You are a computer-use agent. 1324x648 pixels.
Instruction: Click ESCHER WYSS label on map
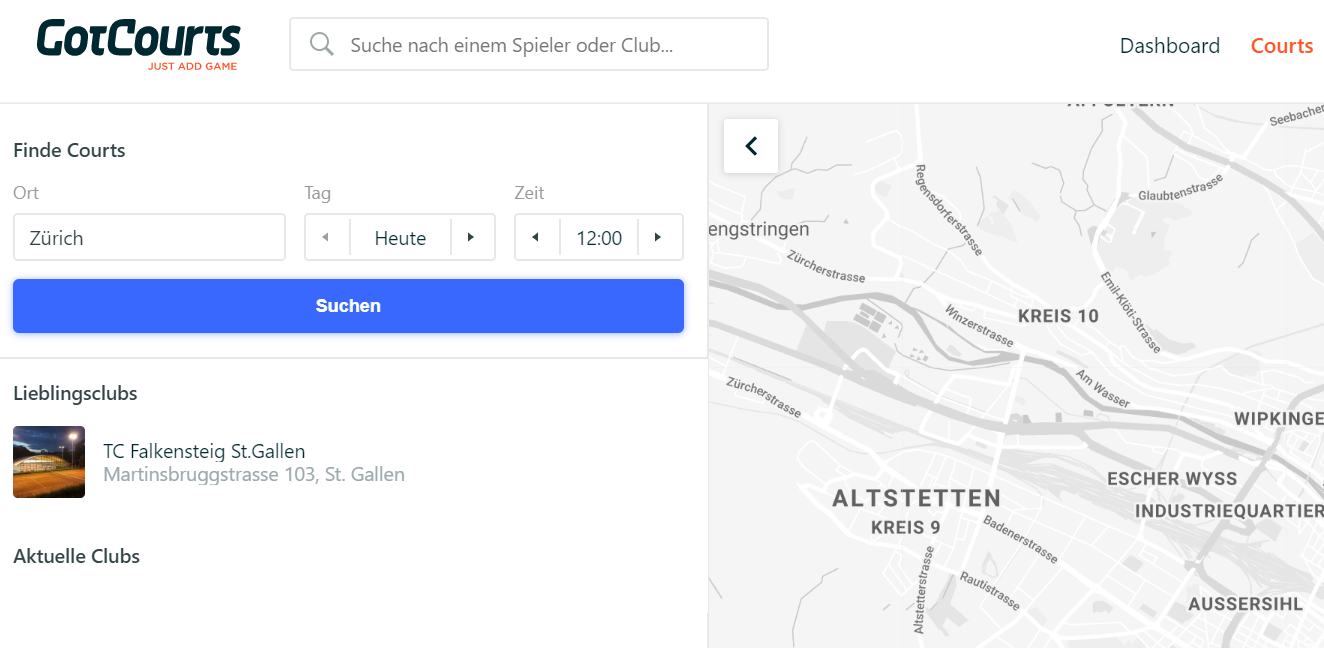coord(1172,479)
